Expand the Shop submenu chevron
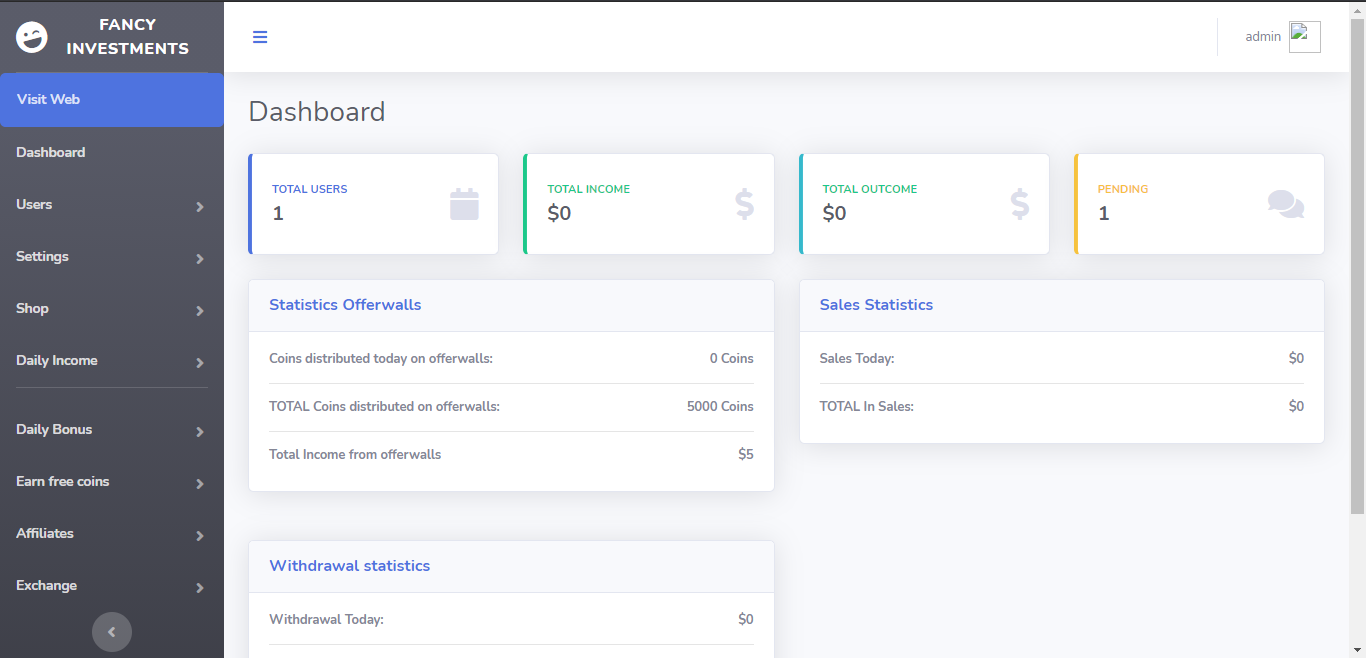 200,310
